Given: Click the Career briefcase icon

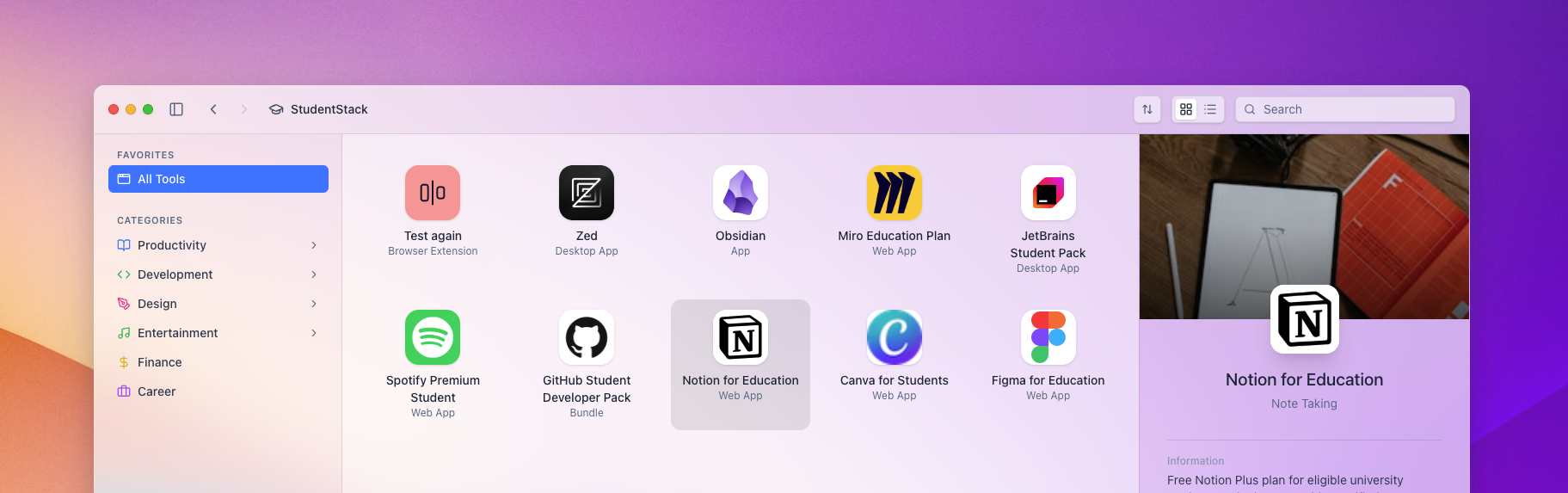Looking at the screenshot, I should tap(124, 391).
